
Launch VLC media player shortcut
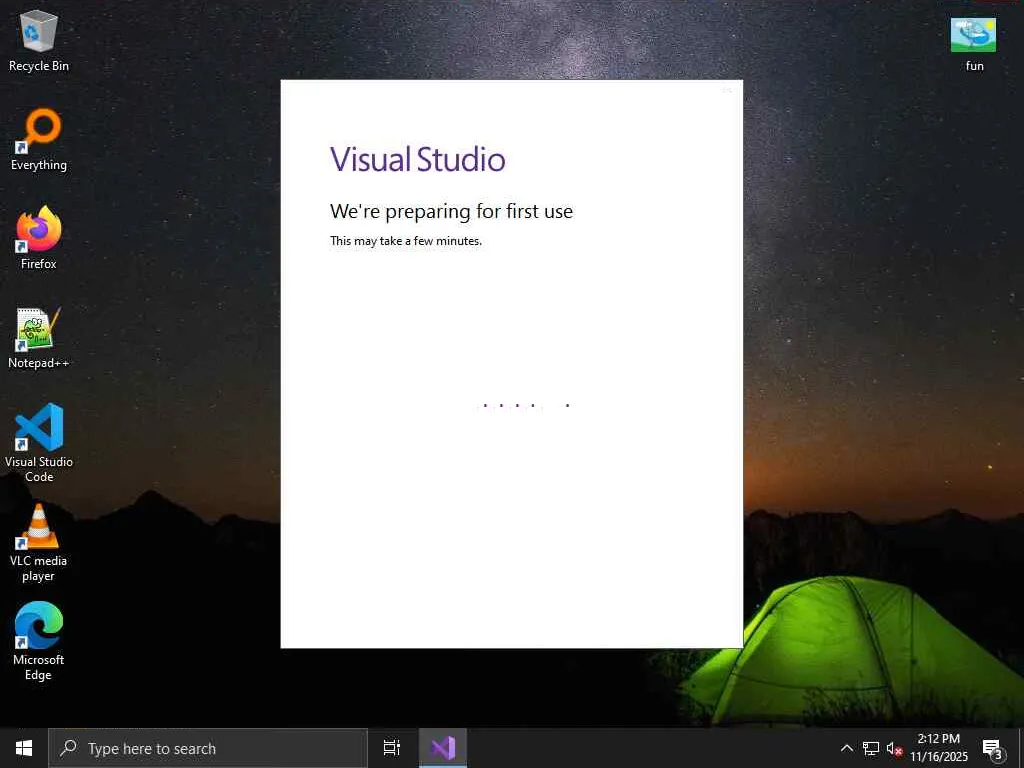[x=39, y=542]
